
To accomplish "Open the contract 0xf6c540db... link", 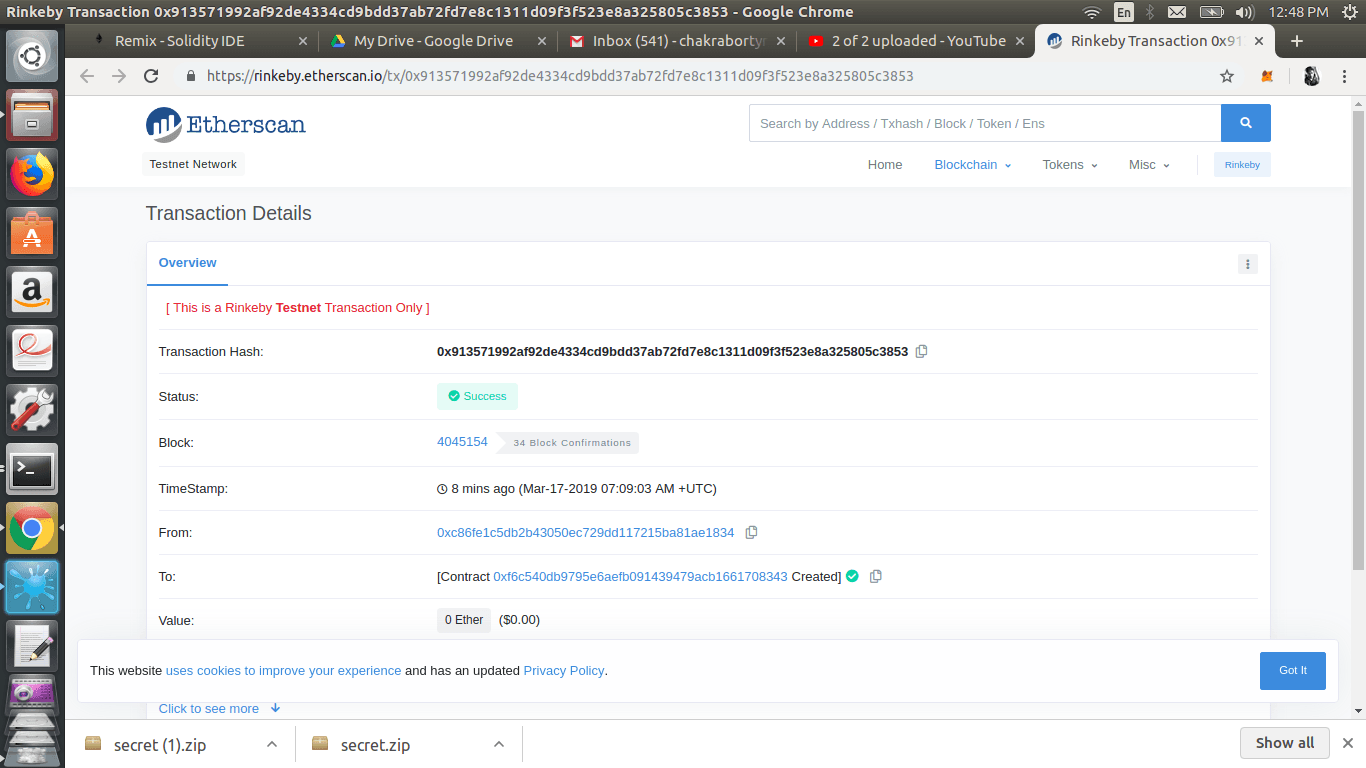I will 640,576.
